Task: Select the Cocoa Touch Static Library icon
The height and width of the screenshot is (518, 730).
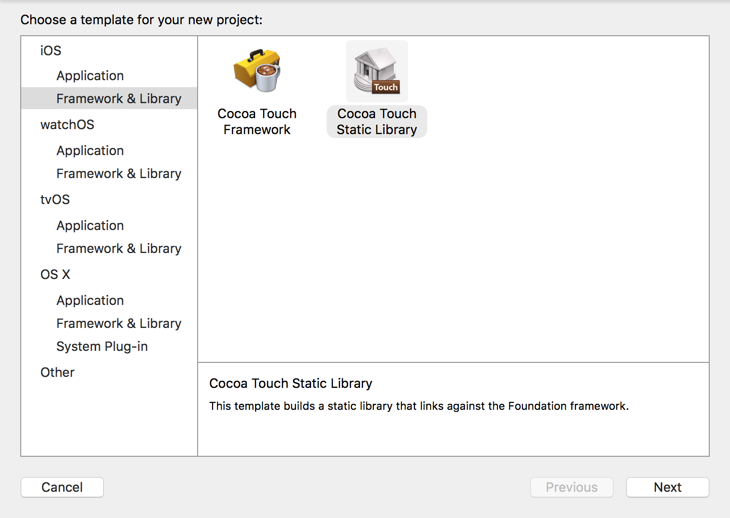Action: [377, 71]
